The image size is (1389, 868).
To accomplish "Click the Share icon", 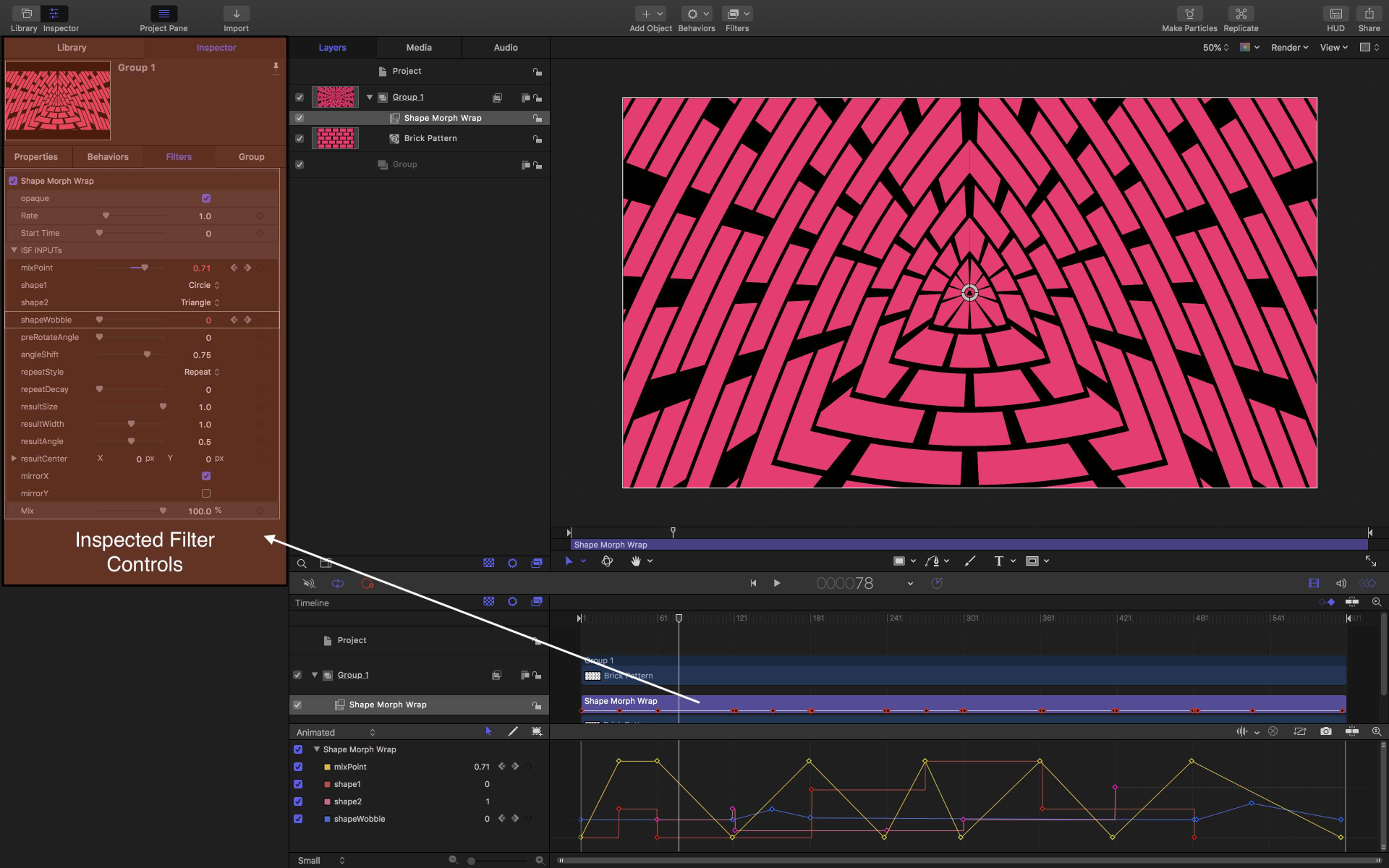I will point(1369,14).
